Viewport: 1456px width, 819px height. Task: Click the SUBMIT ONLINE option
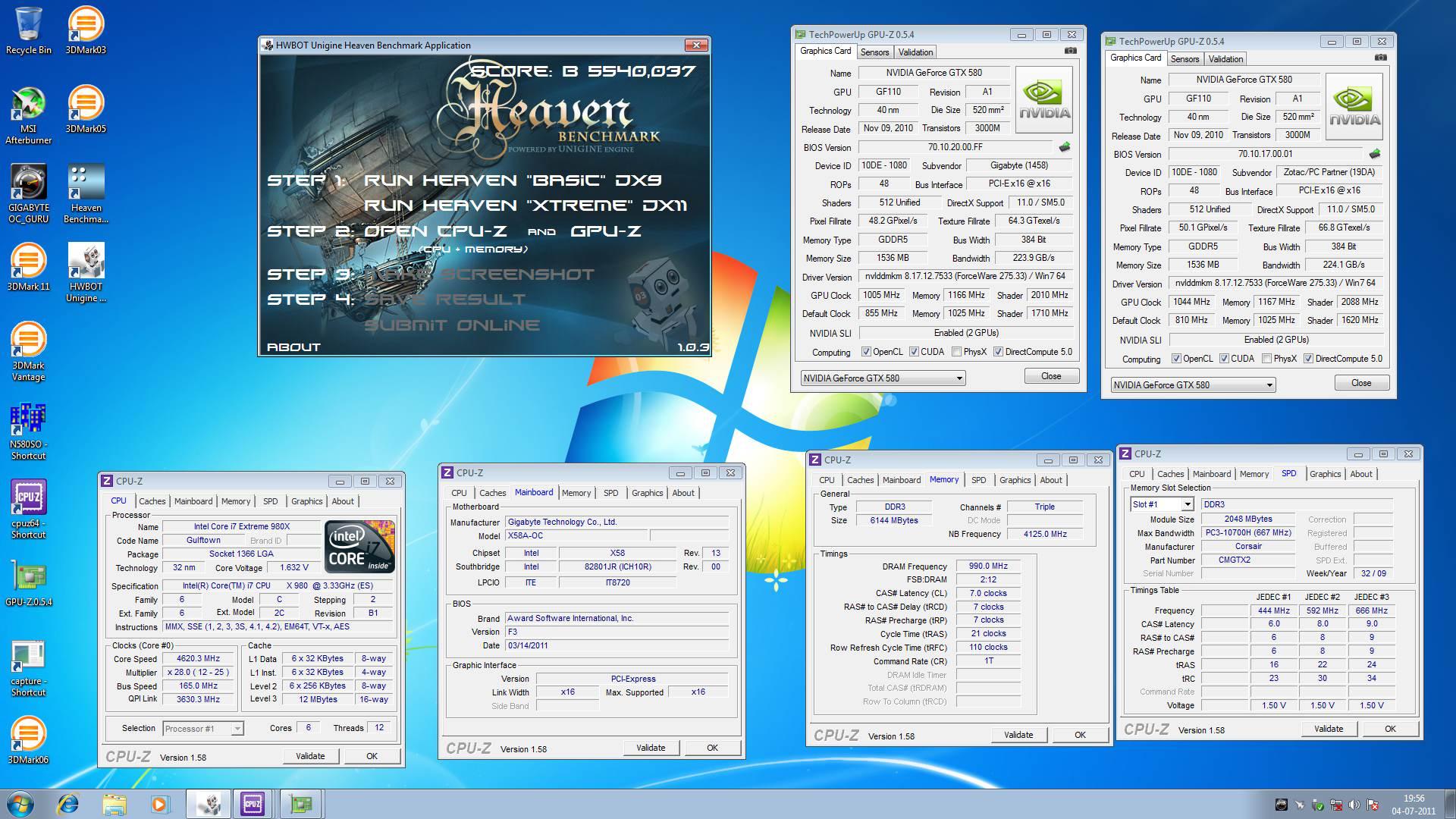(452, 325)
